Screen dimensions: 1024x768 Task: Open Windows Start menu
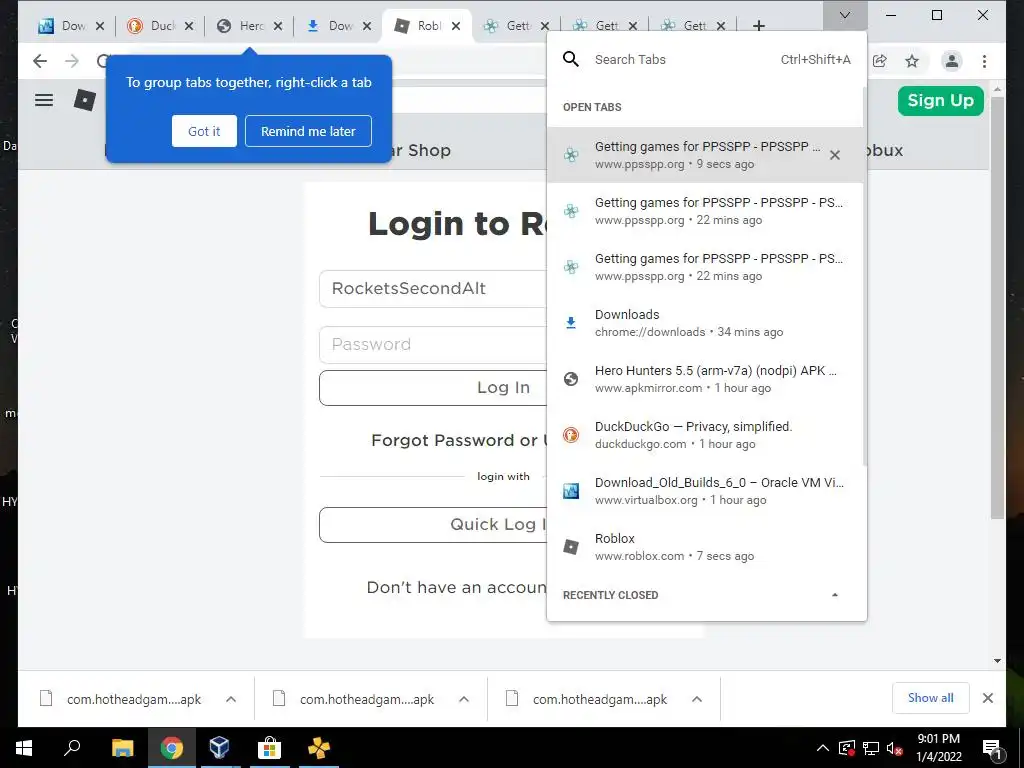coord(24,748)
